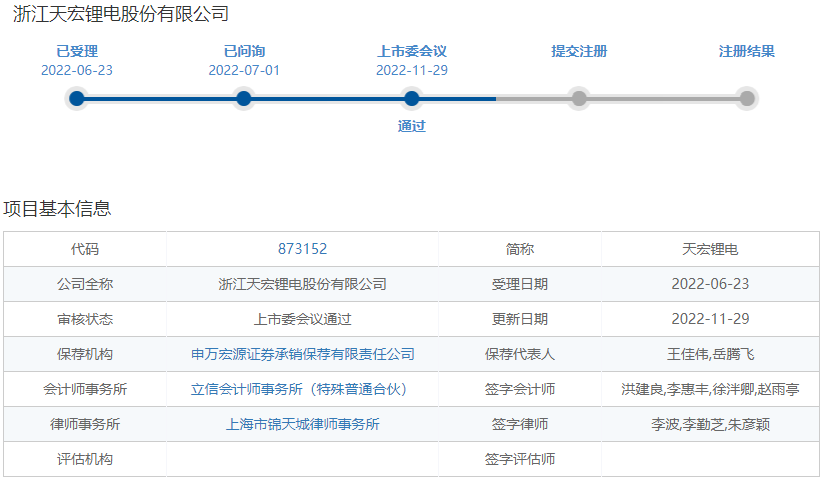Viewport: 824px width, 481px height.
Task: Select the 上市委会议 stage label
Action: [x=411, y=51]
